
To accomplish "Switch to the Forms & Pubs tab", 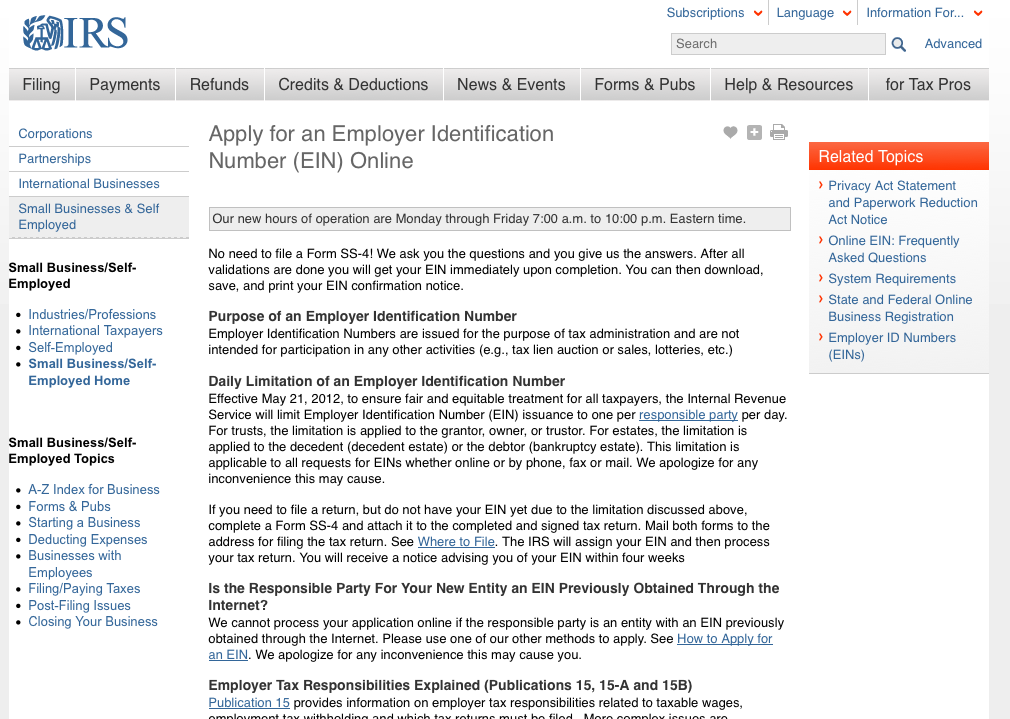I will [644, 85].
